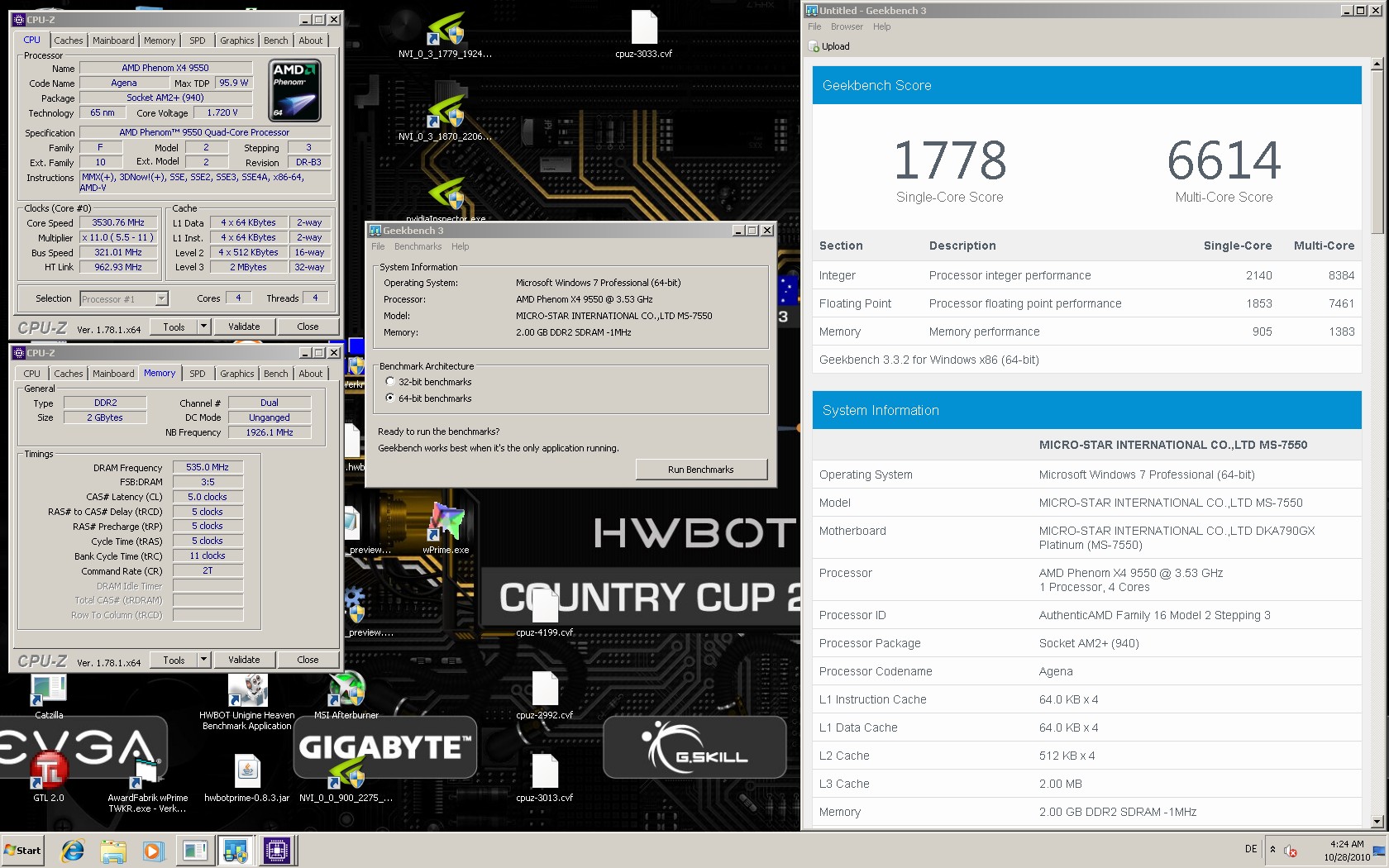The width and height of the screenshot is (1389, 868).
Task: Open Windows Media Player from the taskbar
Action: [x=153, y=851]
